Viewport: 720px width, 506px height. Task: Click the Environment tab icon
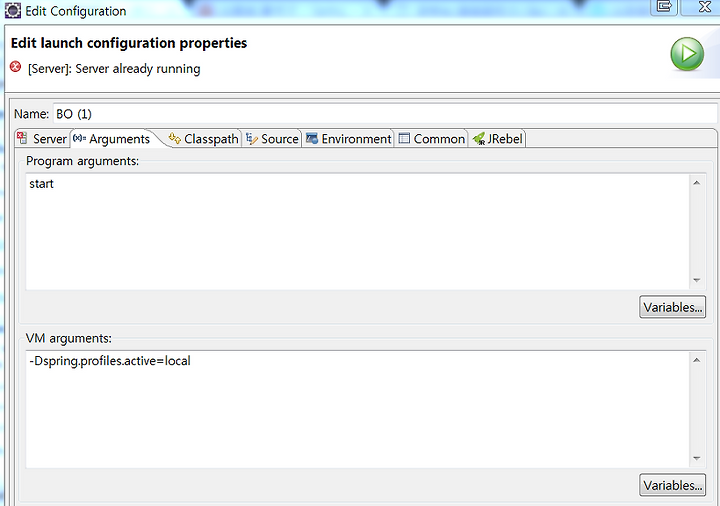(x=312, y=138)
